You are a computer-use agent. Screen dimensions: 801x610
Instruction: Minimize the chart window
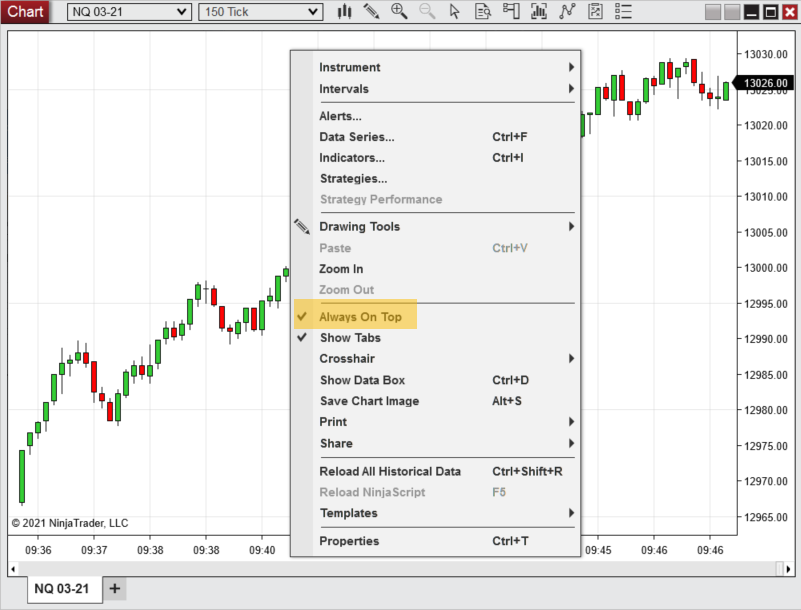(x=751, y=12)
